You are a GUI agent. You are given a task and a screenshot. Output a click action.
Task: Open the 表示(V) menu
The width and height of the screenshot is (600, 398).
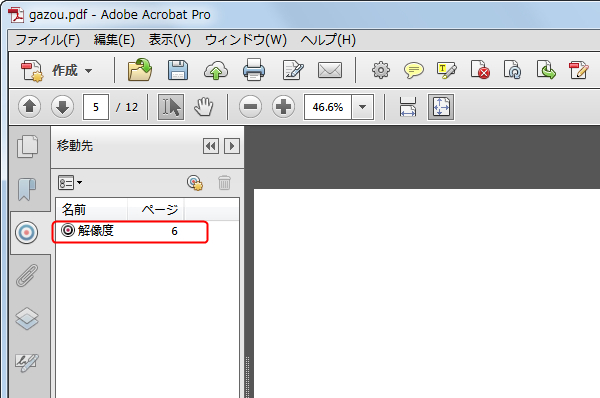click(x=170, y=40)
